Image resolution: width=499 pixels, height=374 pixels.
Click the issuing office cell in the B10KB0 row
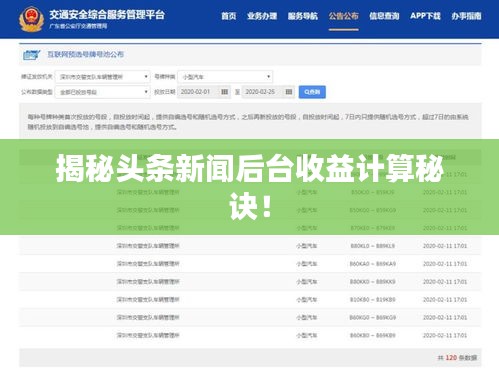tap(148, 300)
